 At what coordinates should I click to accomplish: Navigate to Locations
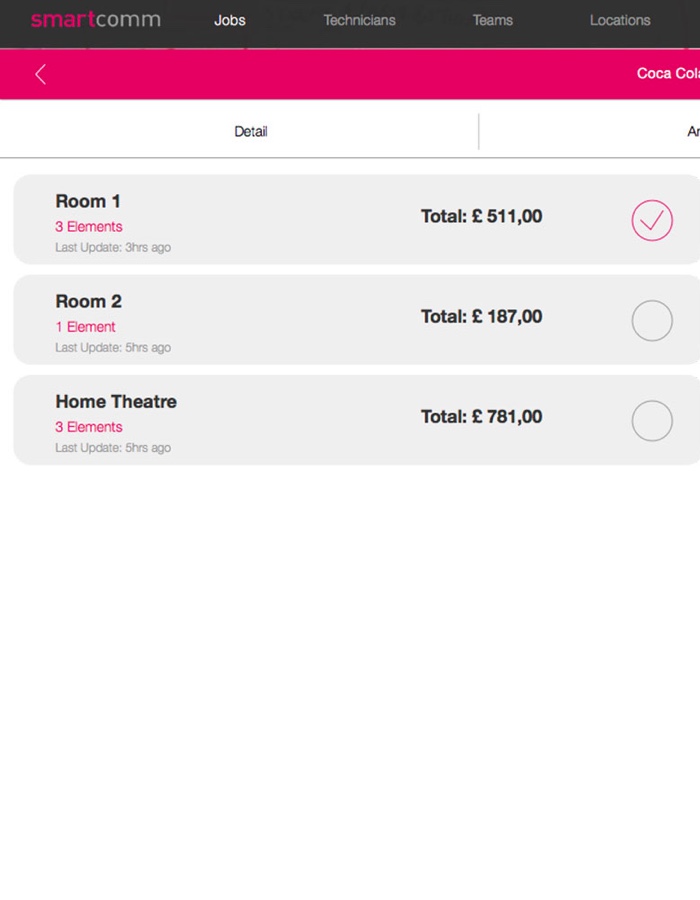coord(620,20)
